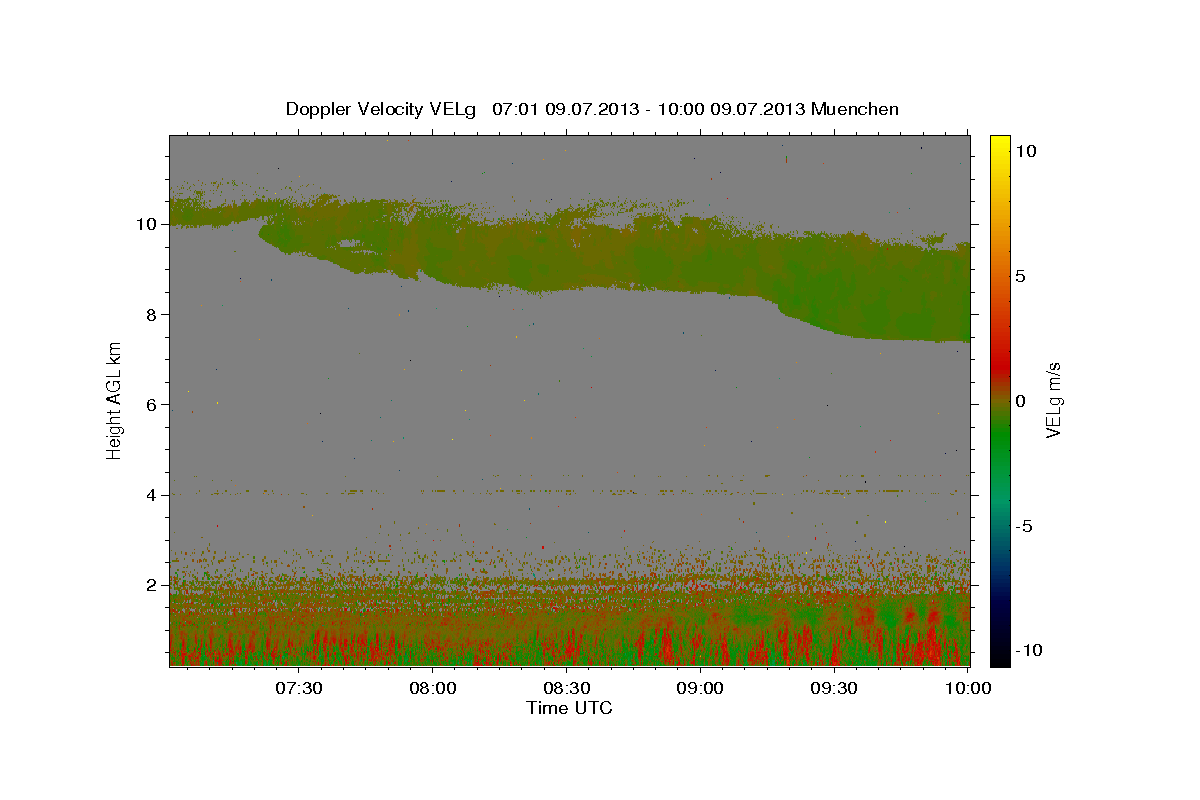Pick the yellow top of the colorbar

(999, 145)
